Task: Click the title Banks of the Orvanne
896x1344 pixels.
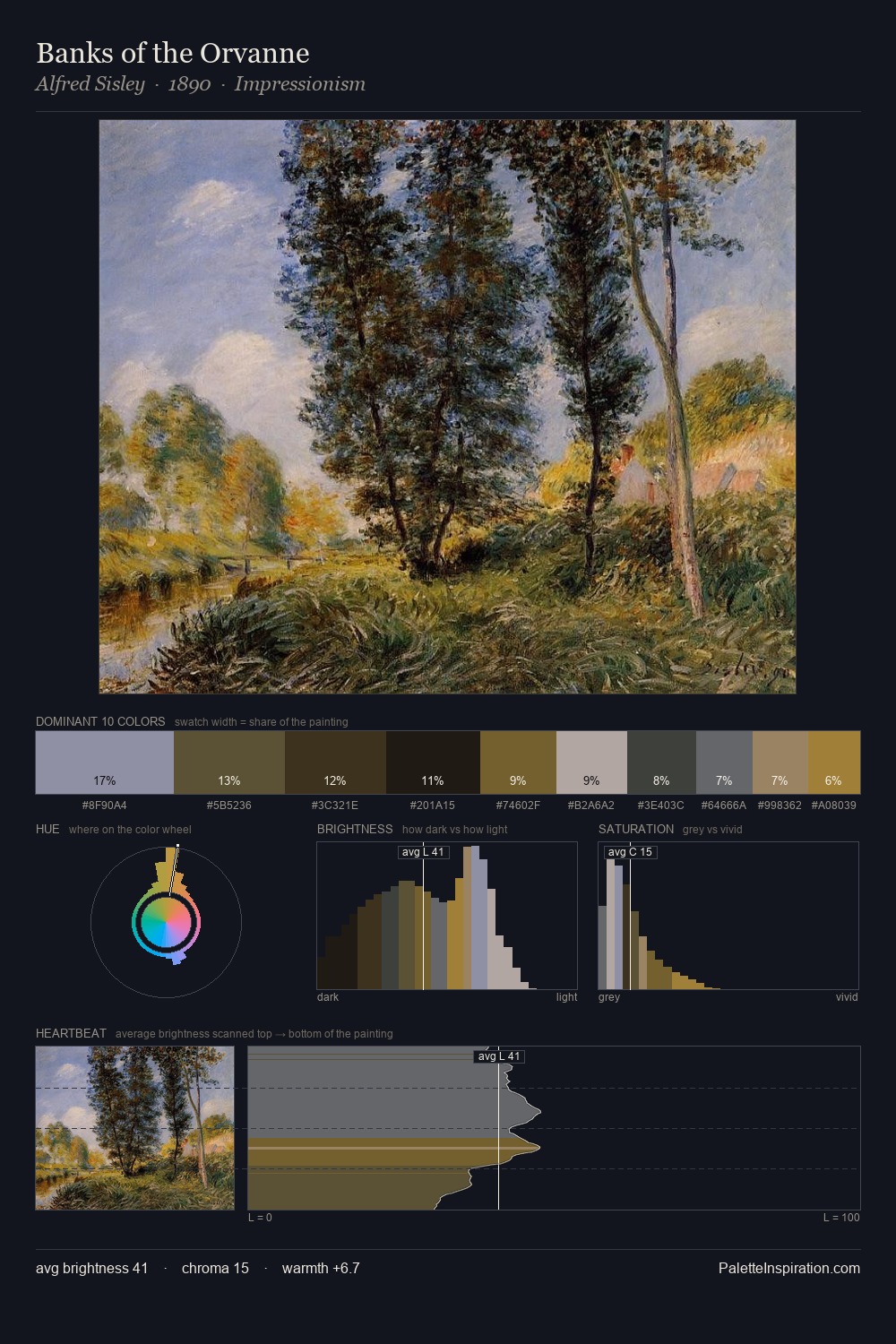Action: [x=173, y=53]
